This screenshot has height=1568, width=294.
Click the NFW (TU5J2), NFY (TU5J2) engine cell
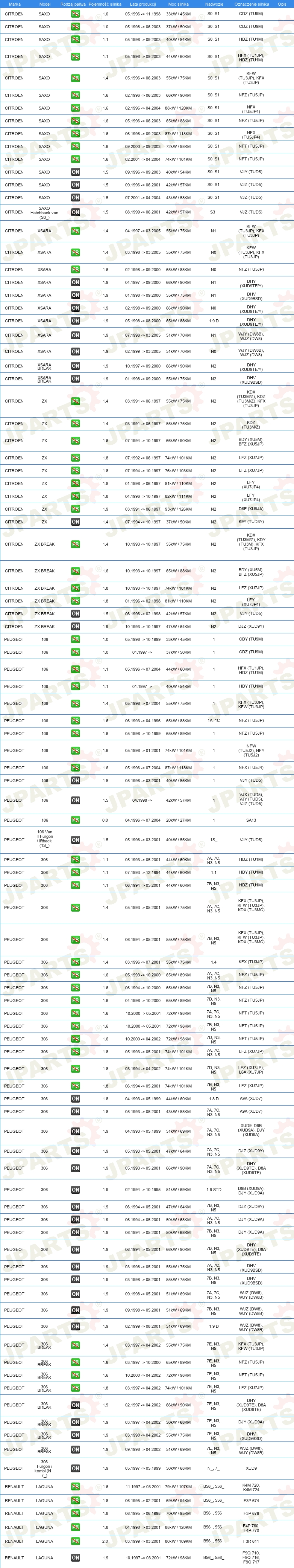(251, 751)
